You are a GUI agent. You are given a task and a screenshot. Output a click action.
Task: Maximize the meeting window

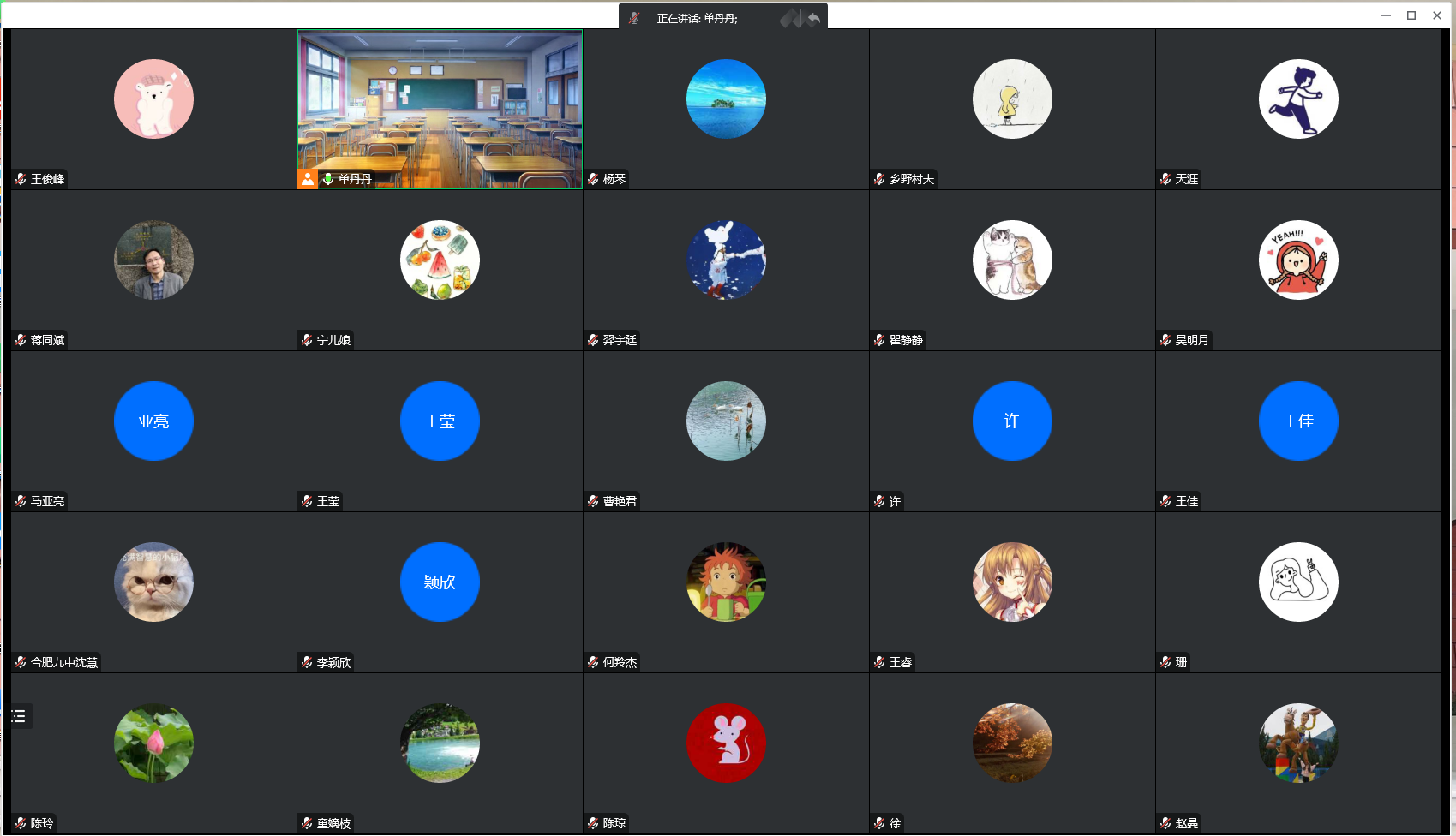pos(1411,15)
